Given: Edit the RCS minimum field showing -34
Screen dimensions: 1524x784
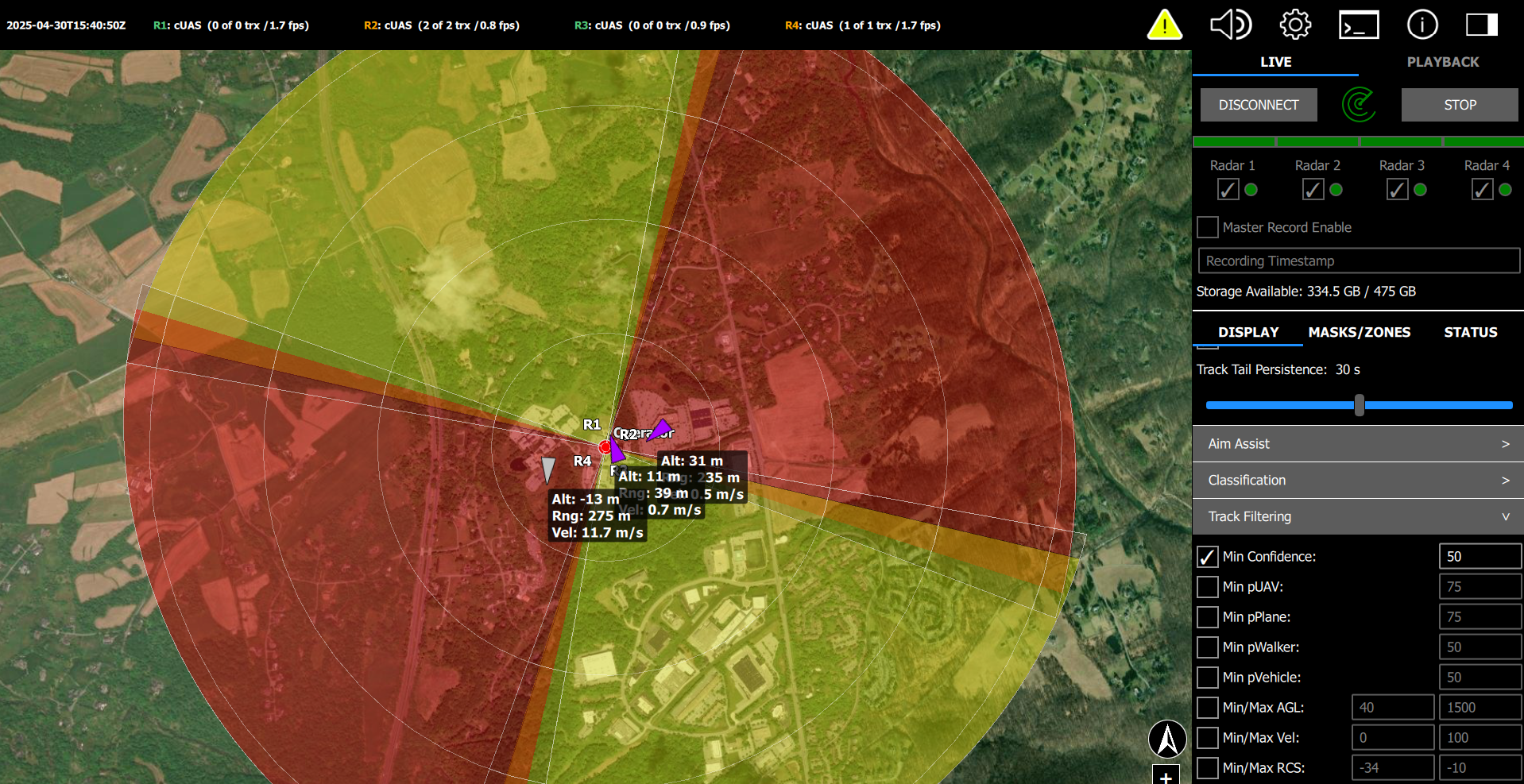Looking at the screenshot, I should point(1393,768).
